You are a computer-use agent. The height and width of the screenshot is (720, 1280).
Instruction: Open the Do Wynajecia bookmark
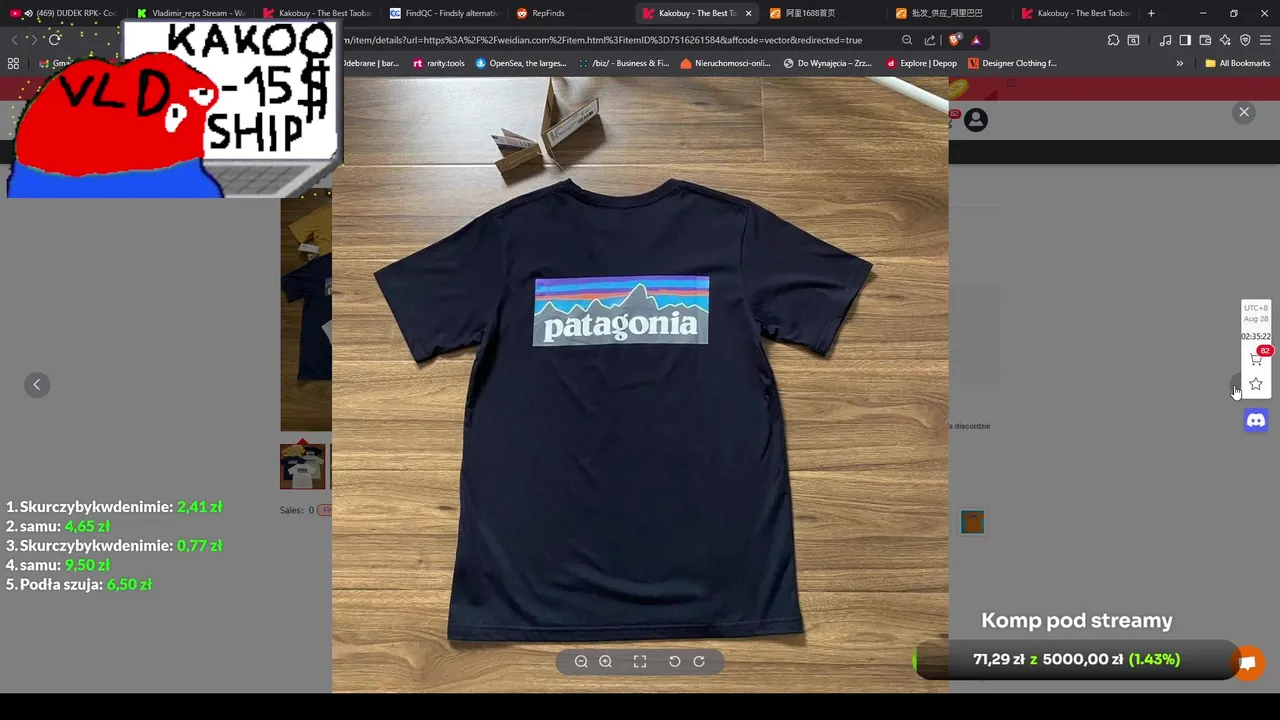click(827, 63)
